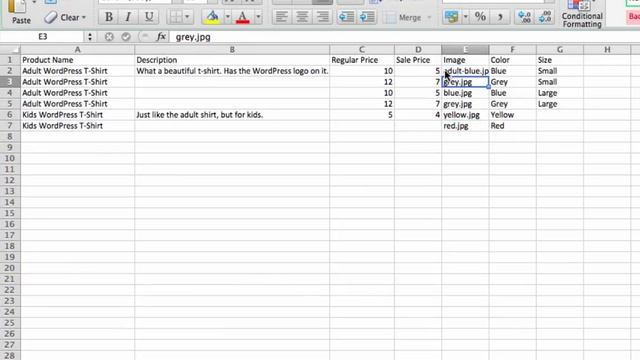Decrease decimal places
Image resolution: width=640 pixels, height=360 pixels.
click(545, 17)
